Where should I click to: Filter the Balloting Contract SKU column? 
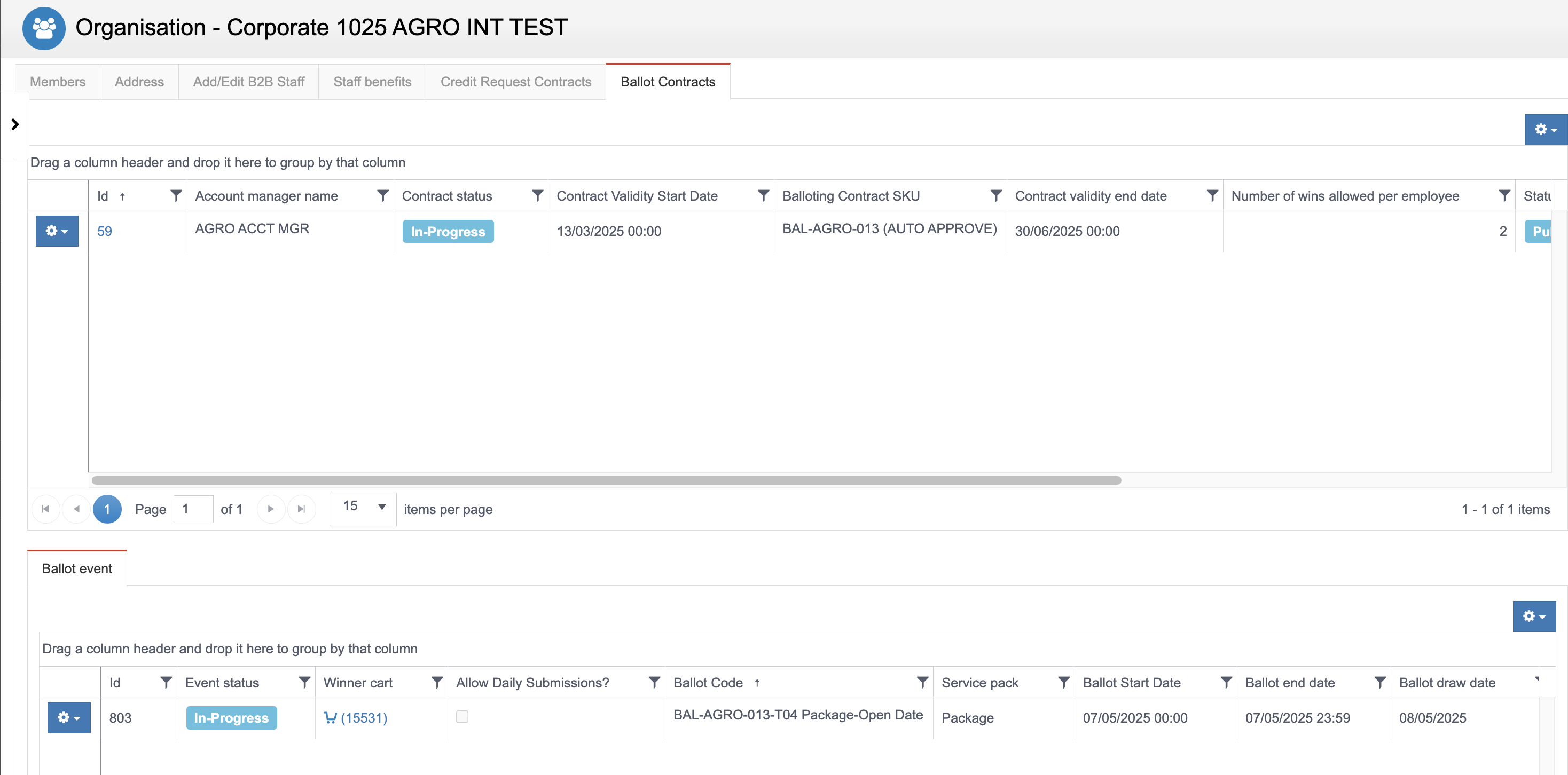996,195
